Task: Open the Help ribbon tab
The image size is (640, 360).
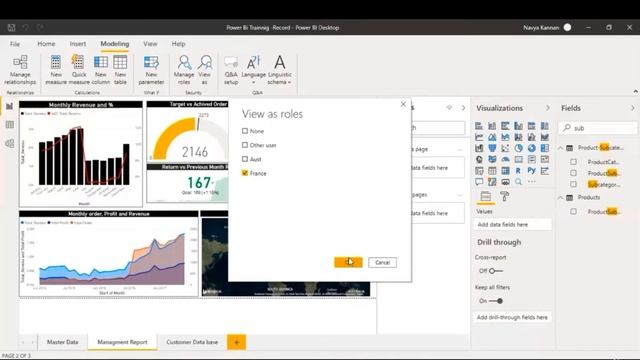Action: click(x=178, y=44)
